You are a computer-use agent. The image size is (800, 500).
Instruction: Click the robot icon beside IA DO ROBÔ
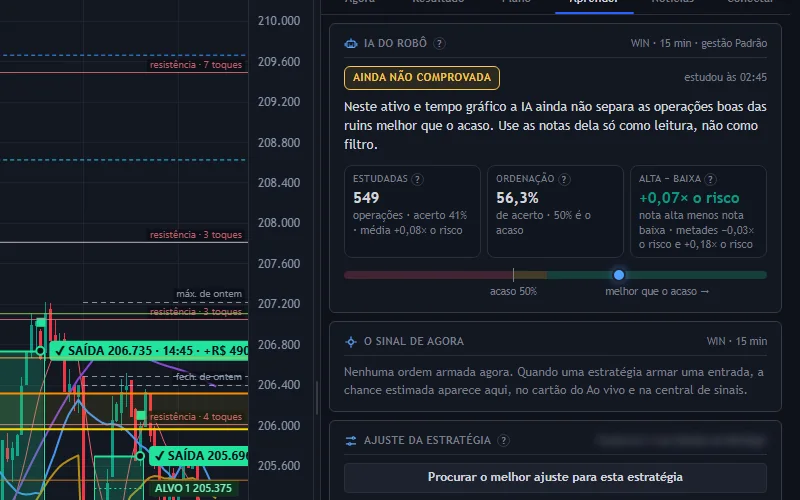point(351,43)
